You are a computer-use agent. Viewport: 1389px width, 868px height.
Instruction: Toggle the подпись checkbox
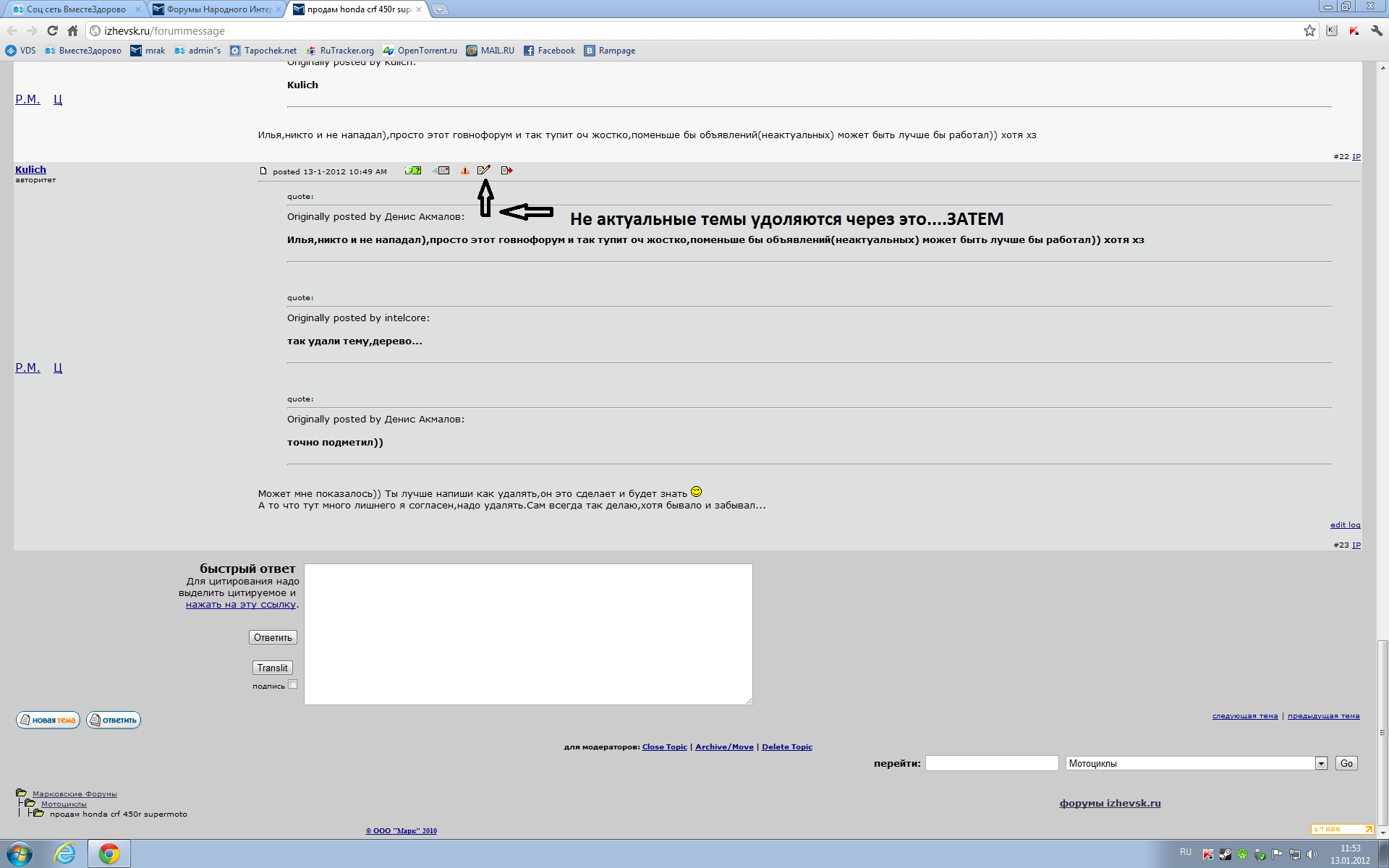tap(293, 684)
